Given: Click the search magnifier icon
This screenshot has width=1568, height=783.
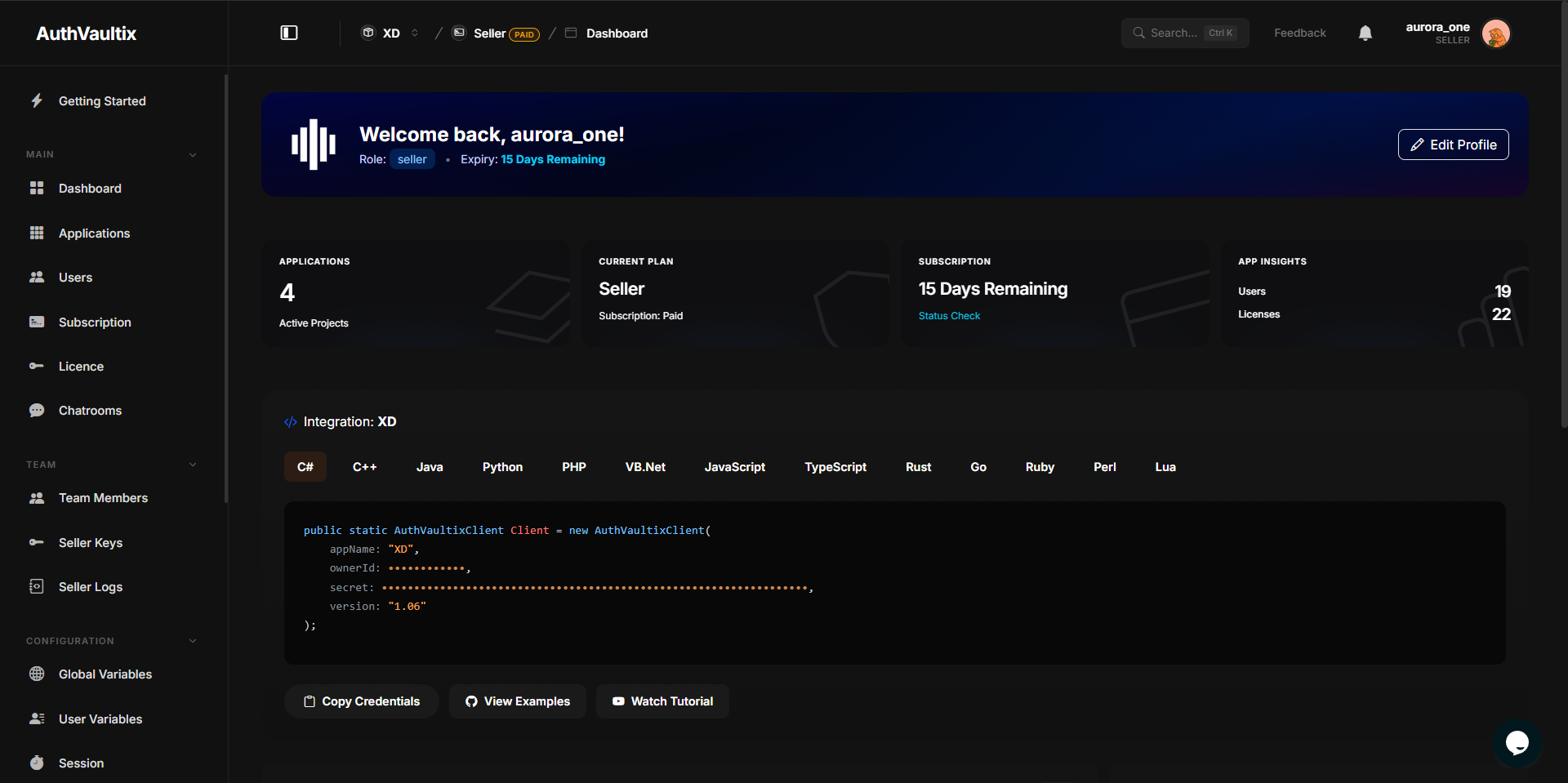Looking at the screenshot, I should point(1138,33).
